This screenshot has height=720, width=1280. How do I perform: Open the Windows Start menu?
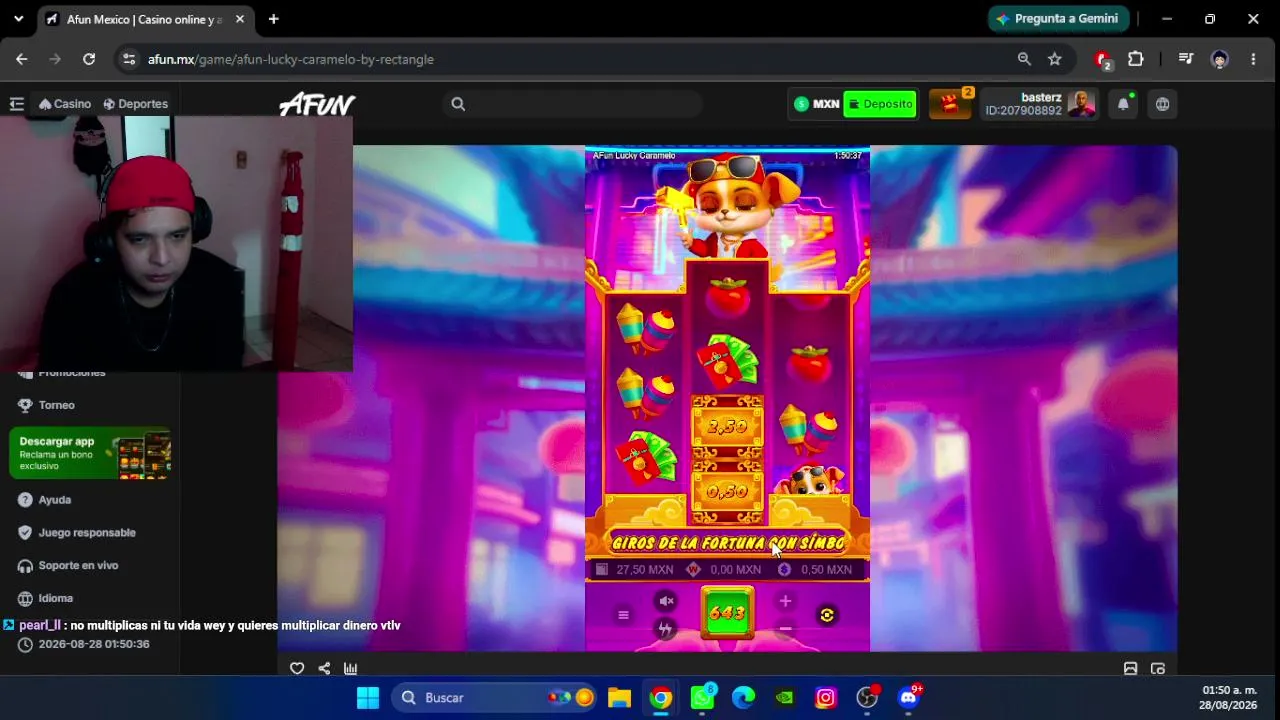[x=368, y=697]
